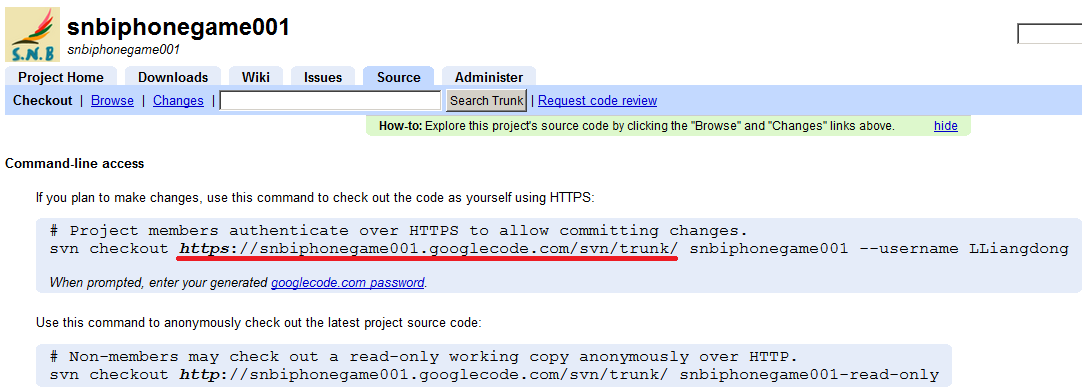This screenshot has width=1082, height=391.
Task: Click the italic snbiphonegame001 subtitle
Action: [124, 50]
